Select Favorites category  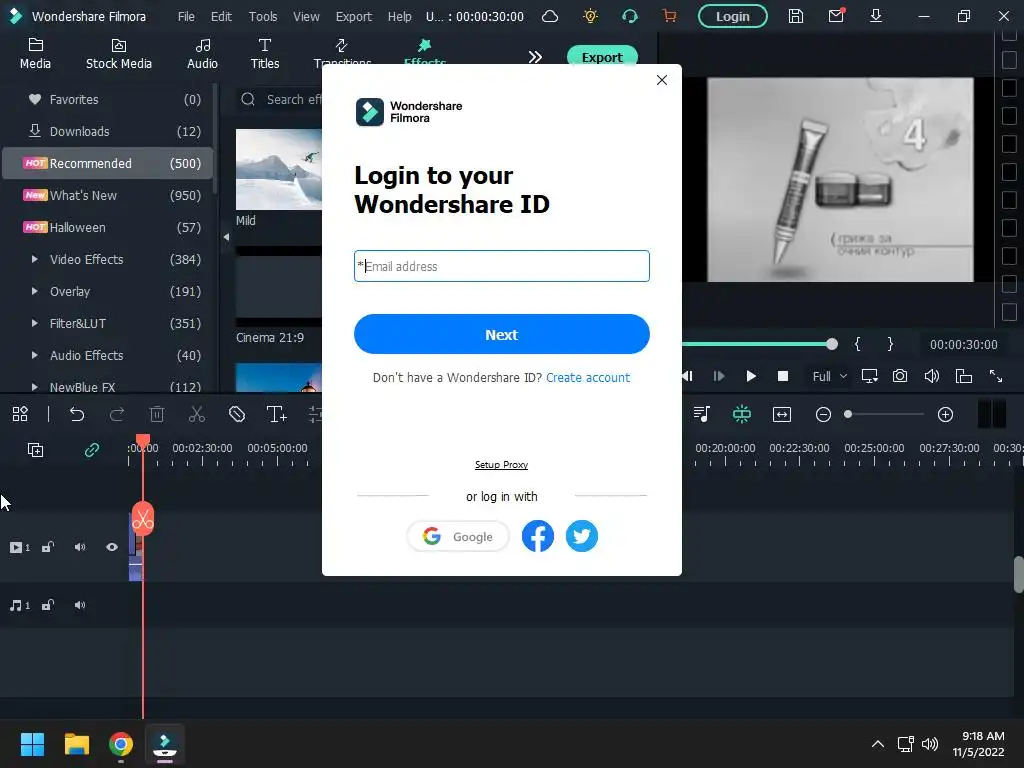coord(107,99)
